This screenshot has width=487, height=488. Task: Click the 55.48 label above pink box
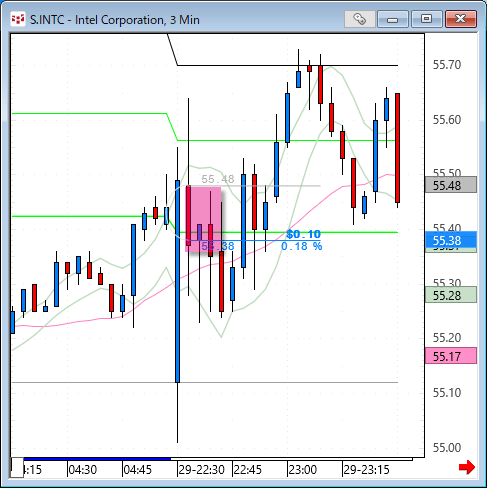[218, 179]
